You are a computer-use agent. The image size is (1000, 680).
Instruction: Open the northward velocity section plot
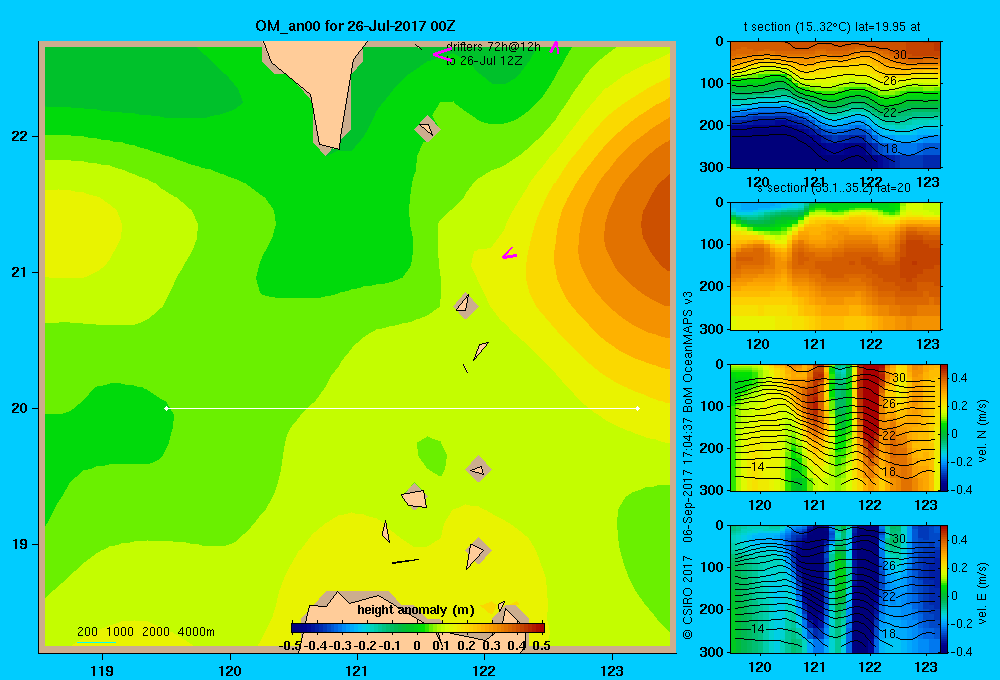(835, 427)
